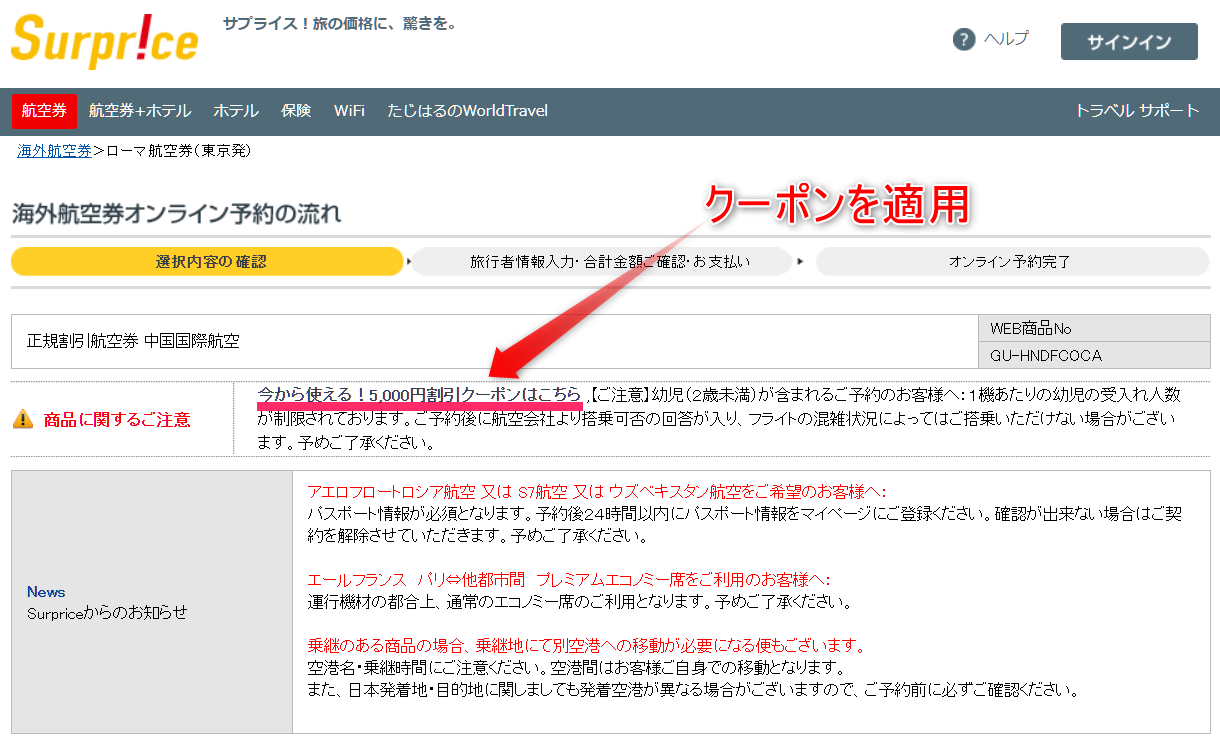Click the 選択内容の確認 step
The height and width of the screenshot is (740, 1220).
tap(207, 262)
